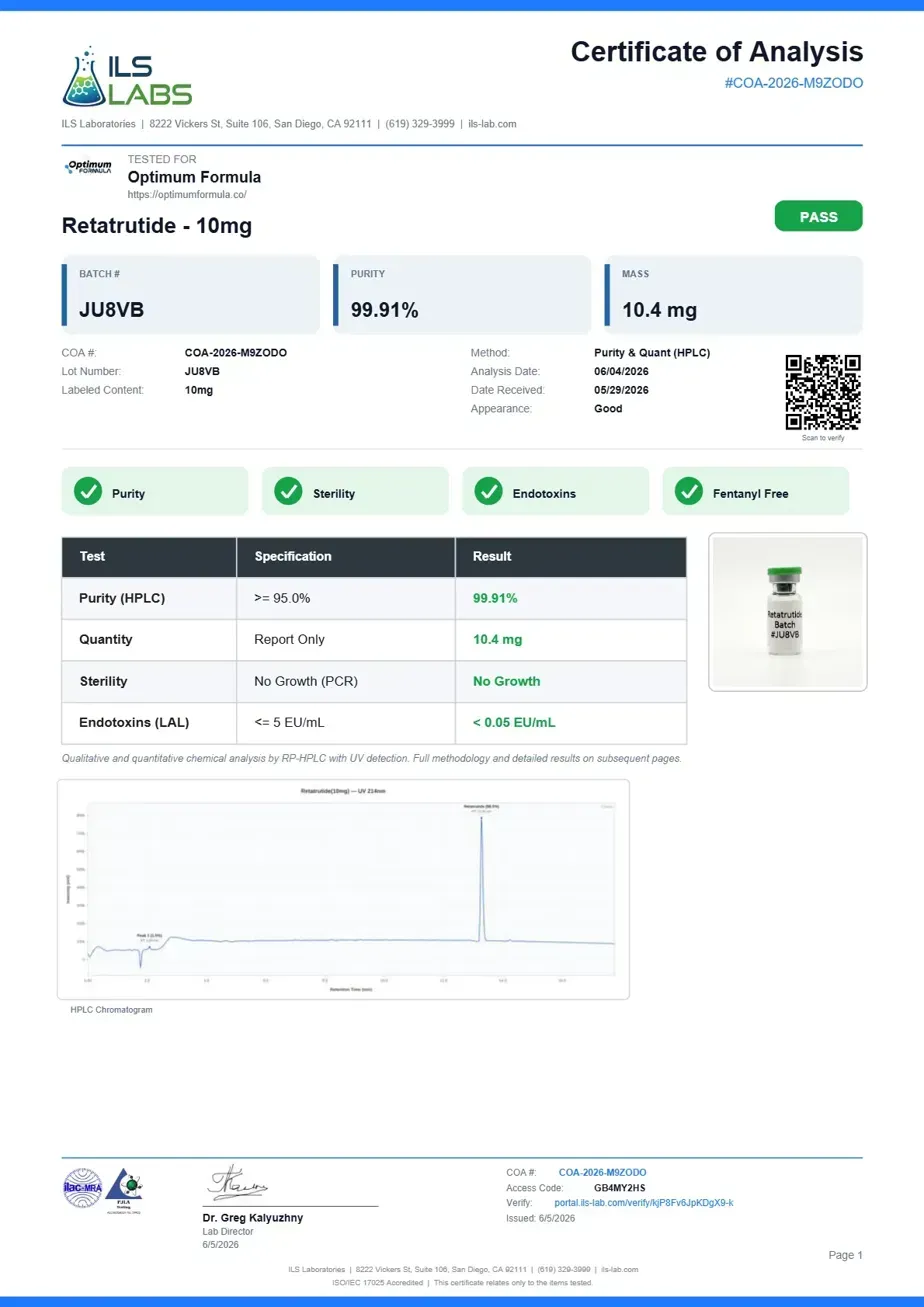Image resolution: width=924 pixels, height=1307 pixels.
Task: Click the green PASS badge
Action: point(818,216)
